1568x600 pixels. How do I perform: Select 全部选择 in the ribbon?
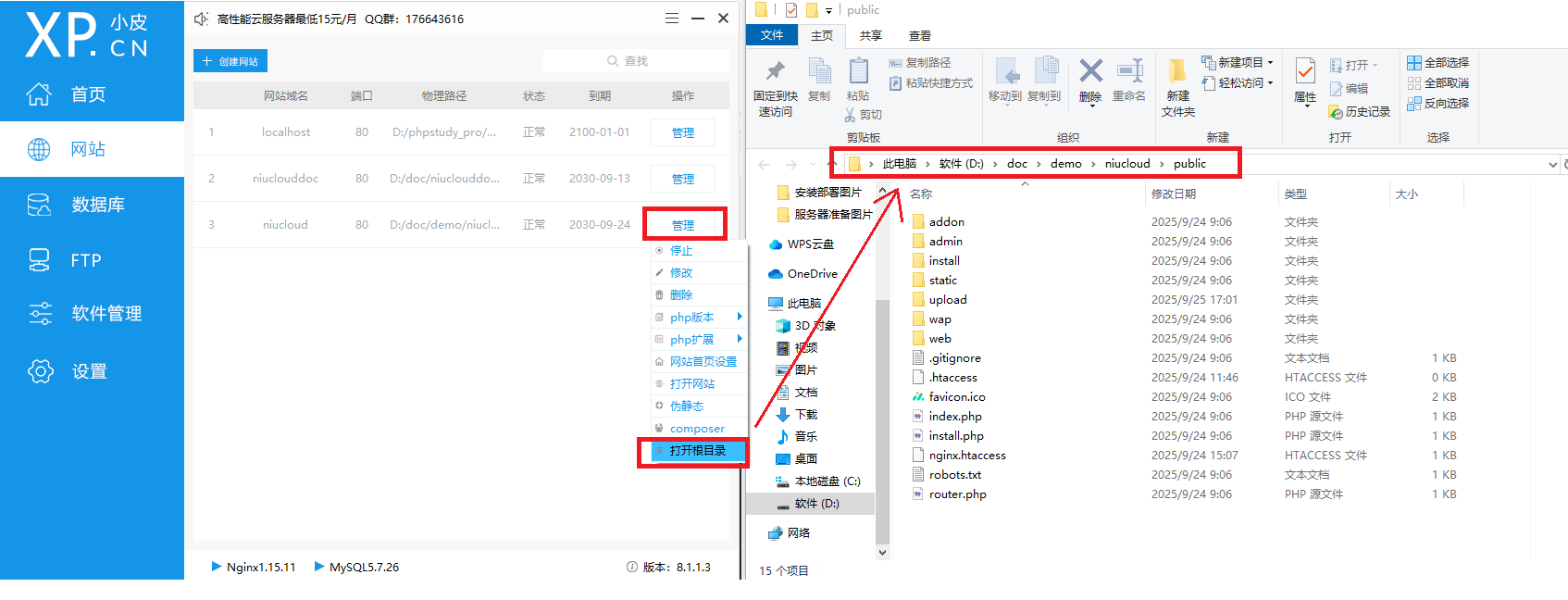1437,63
